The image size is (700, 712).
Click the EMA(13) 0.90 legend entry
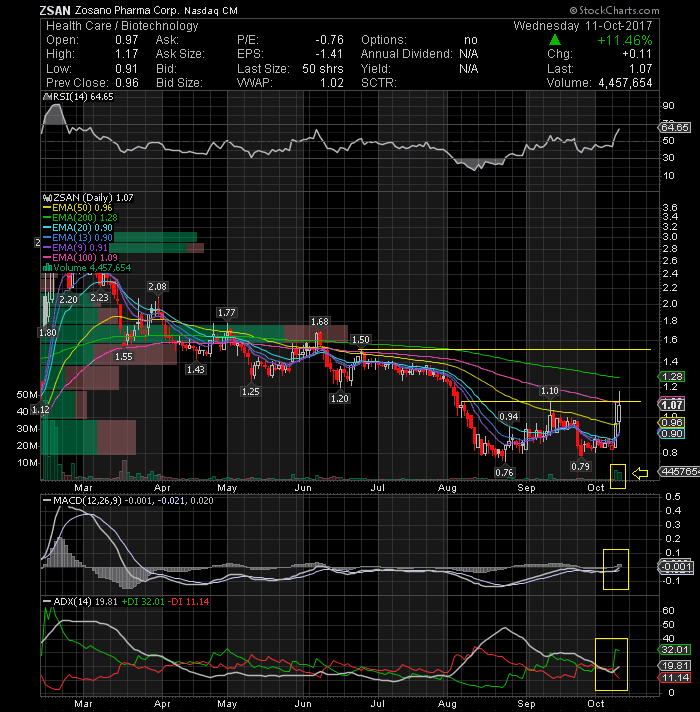77,238
